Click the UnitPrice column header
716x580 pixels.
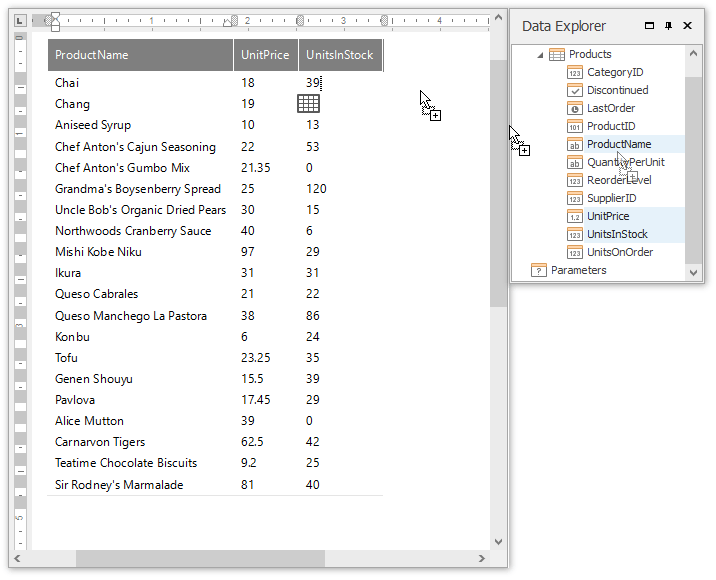[265, 55]
